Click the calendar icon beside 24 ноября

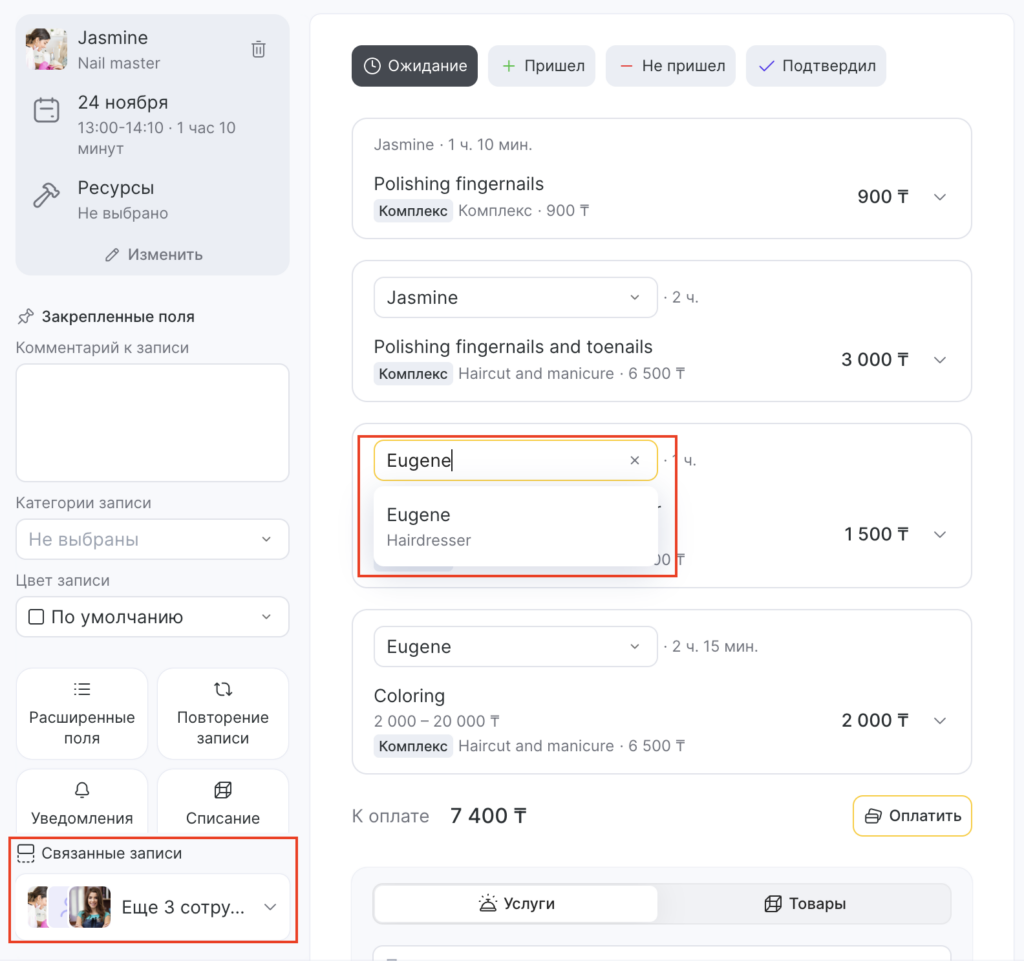tap(46, 110)
